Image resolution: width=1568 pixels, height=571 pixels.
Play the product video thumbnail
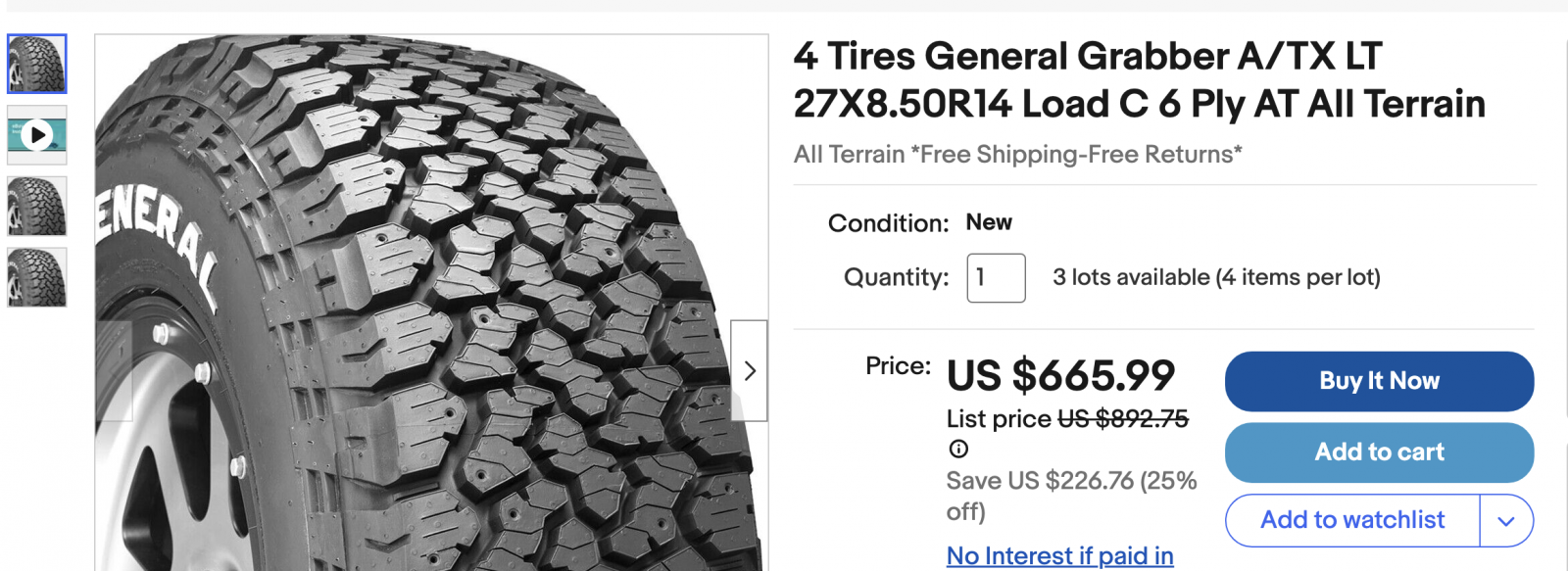(37, 134)
